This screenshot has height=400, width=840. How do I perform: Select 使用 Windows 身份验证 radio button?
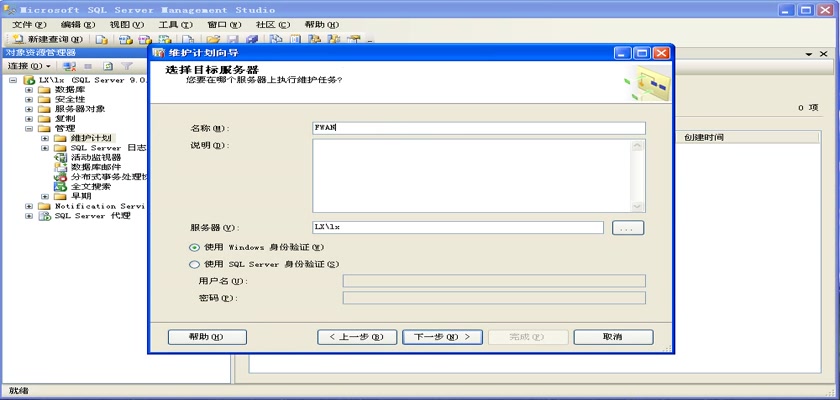click(194, 247)
